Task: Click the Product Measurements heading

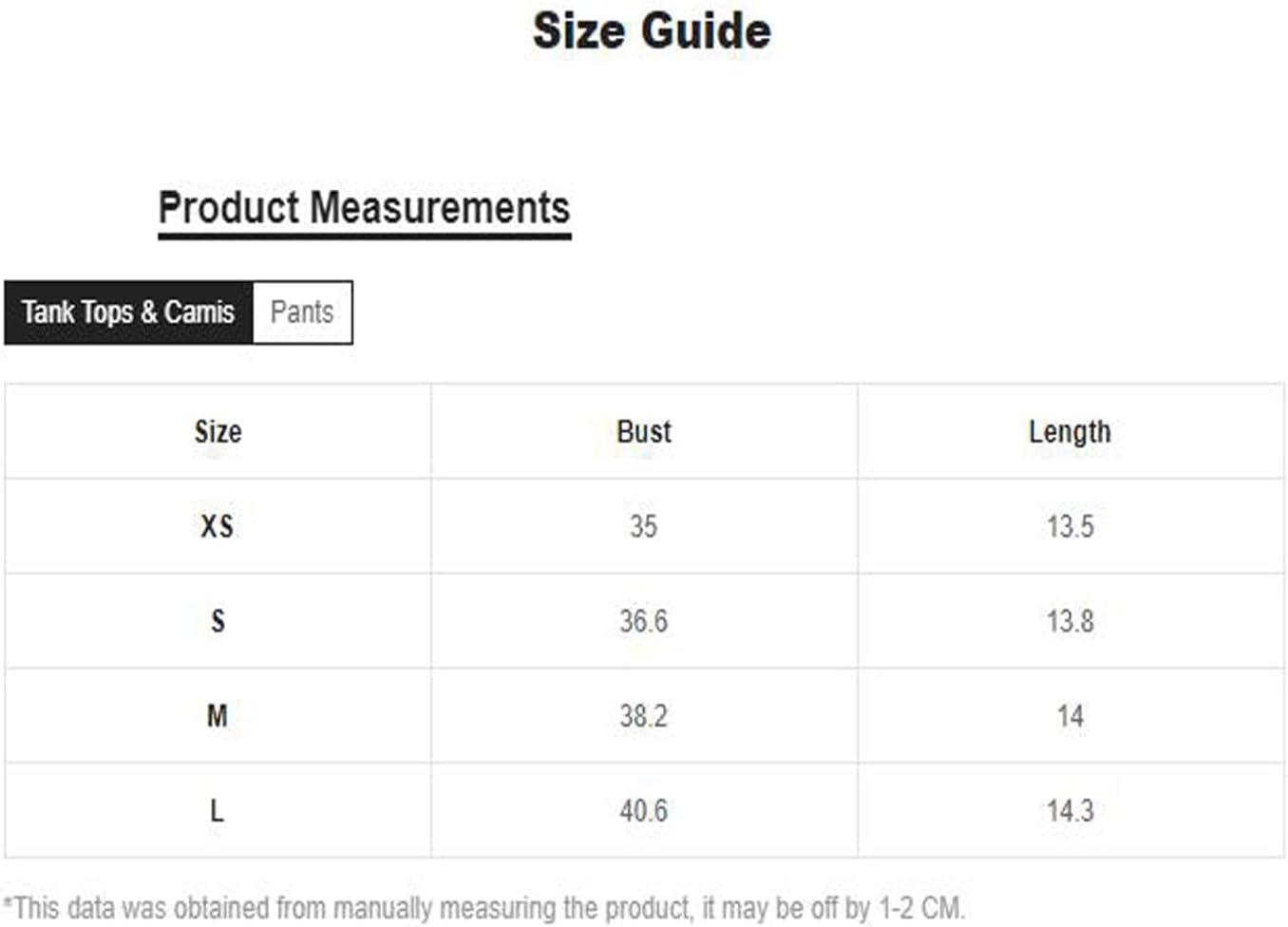Action: 364,208
